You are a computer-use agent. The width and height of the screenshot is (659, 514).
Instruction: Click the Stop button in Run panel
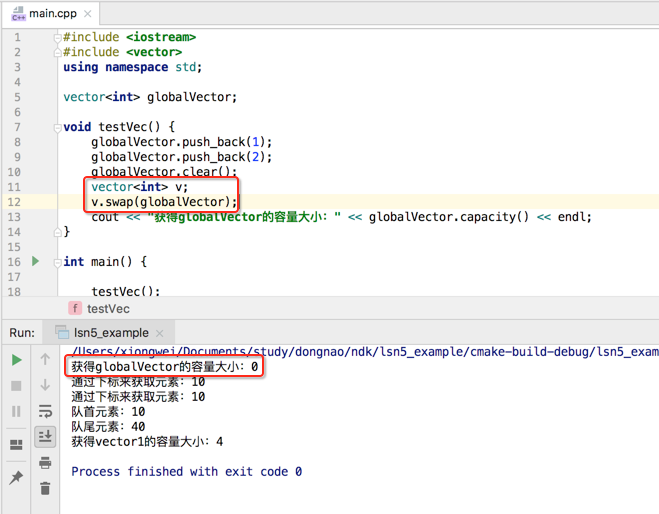(16, 386)
